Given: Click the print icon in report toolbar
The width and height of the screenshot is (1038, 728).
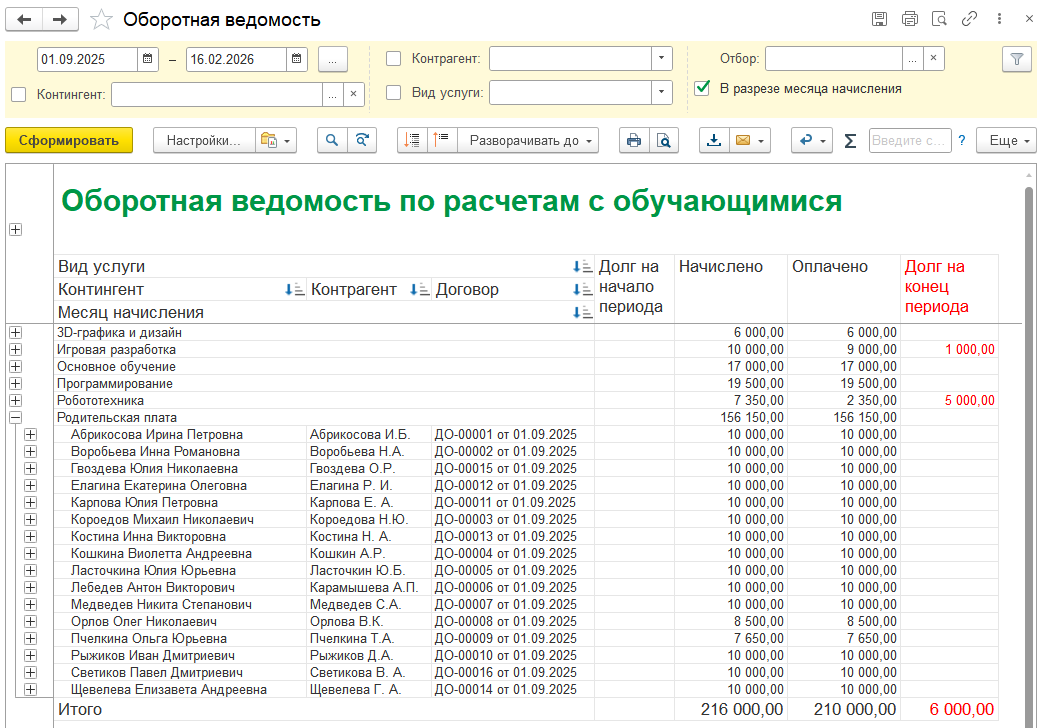Looking at the screenshot, I should (633, 141).
